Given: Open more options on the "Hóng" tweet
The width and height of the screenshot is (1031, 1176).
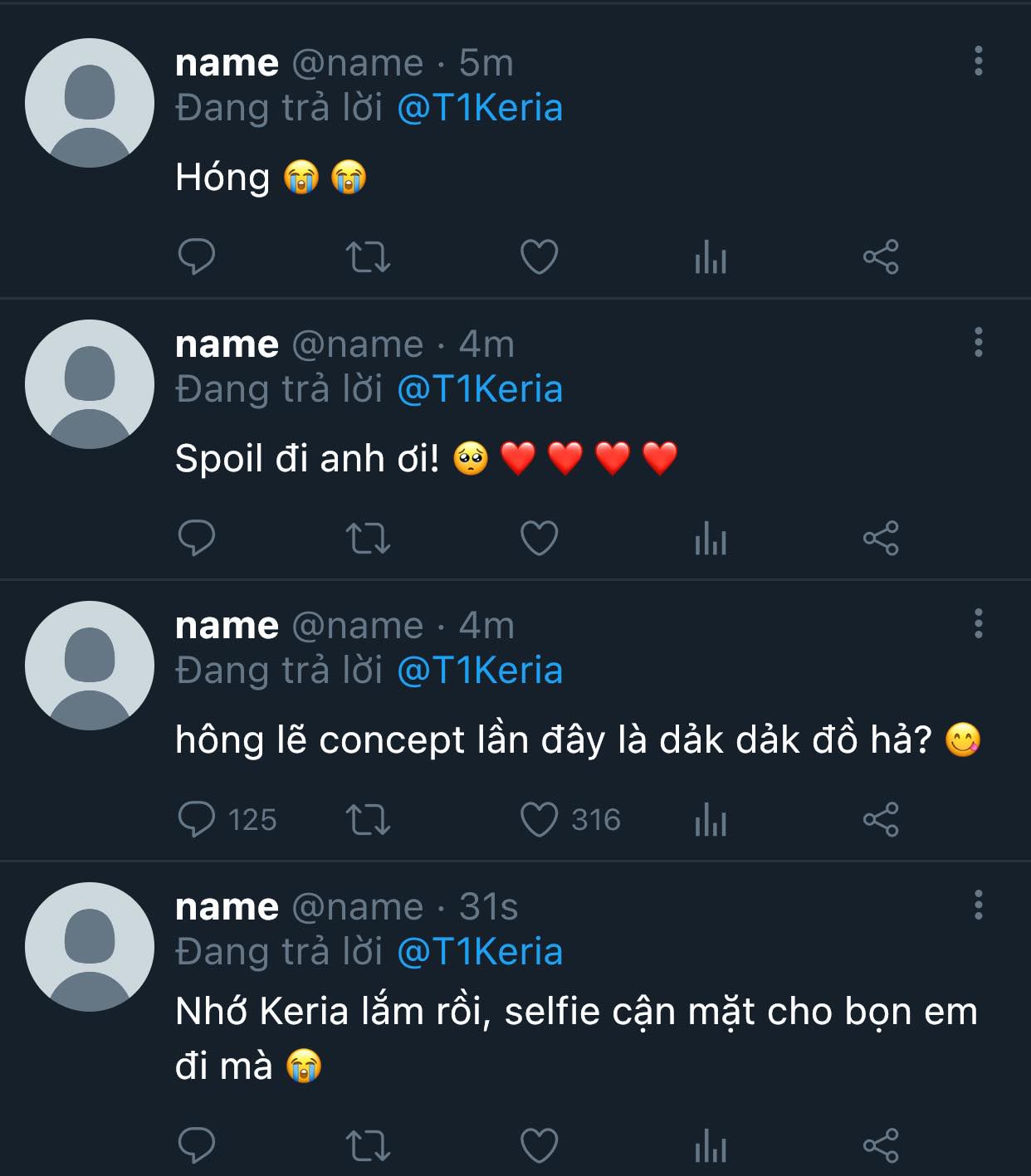Looking at the screenshot, I should (979, 61).
